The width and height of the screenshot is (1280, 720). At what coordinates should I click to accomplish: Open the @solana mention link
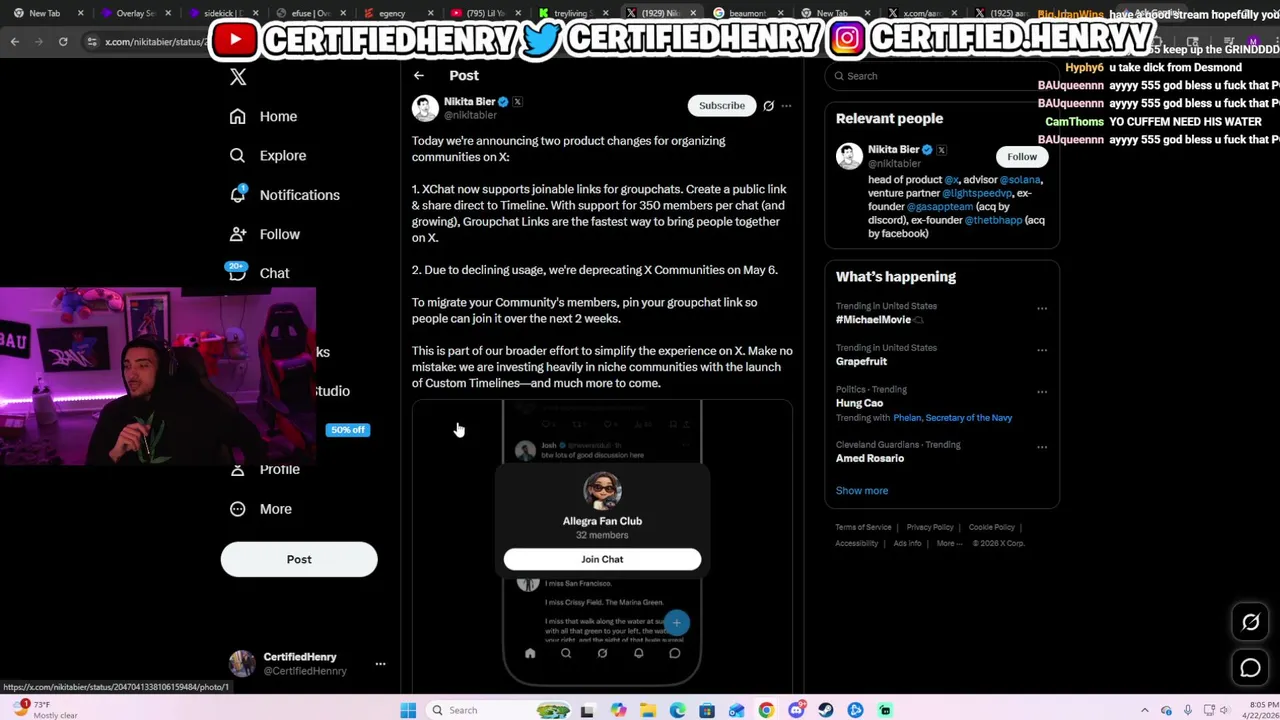pos(1018,180)
